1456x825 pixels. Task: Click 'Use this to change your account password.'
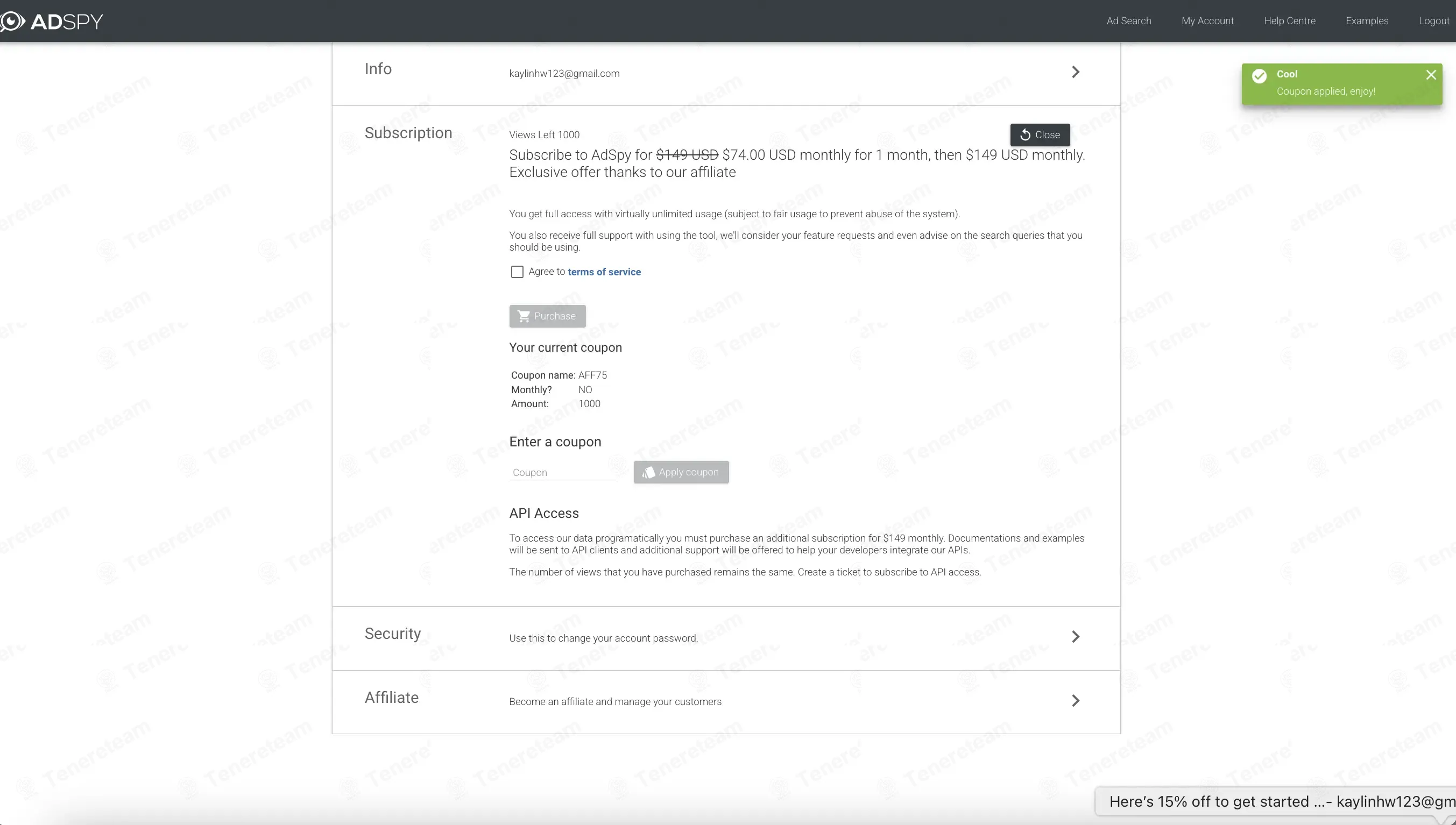pyautogui.click(x=603, y=638)
